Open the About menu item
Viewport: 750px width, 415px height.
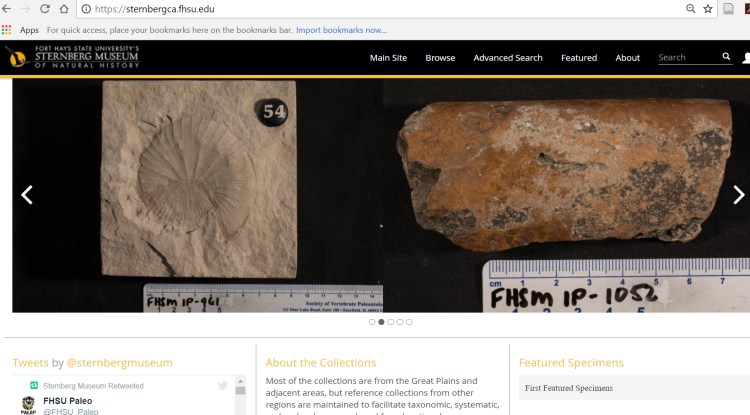click(628, 58)
